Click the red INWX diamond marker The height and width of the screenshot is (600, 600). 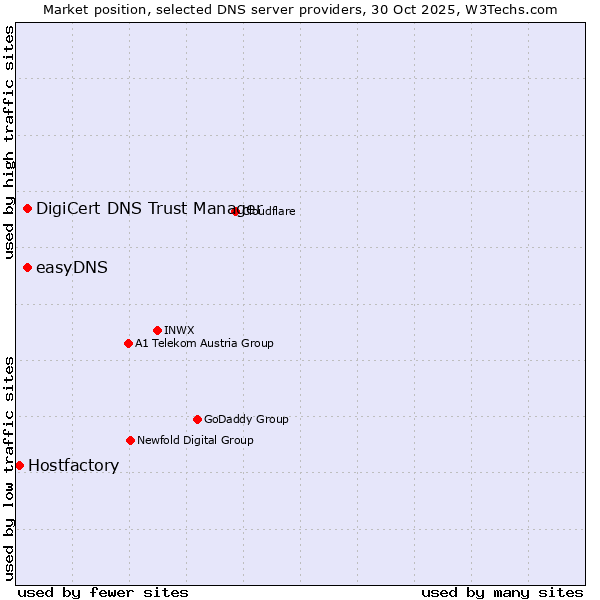pyautogui.click(x=157, y=330)
